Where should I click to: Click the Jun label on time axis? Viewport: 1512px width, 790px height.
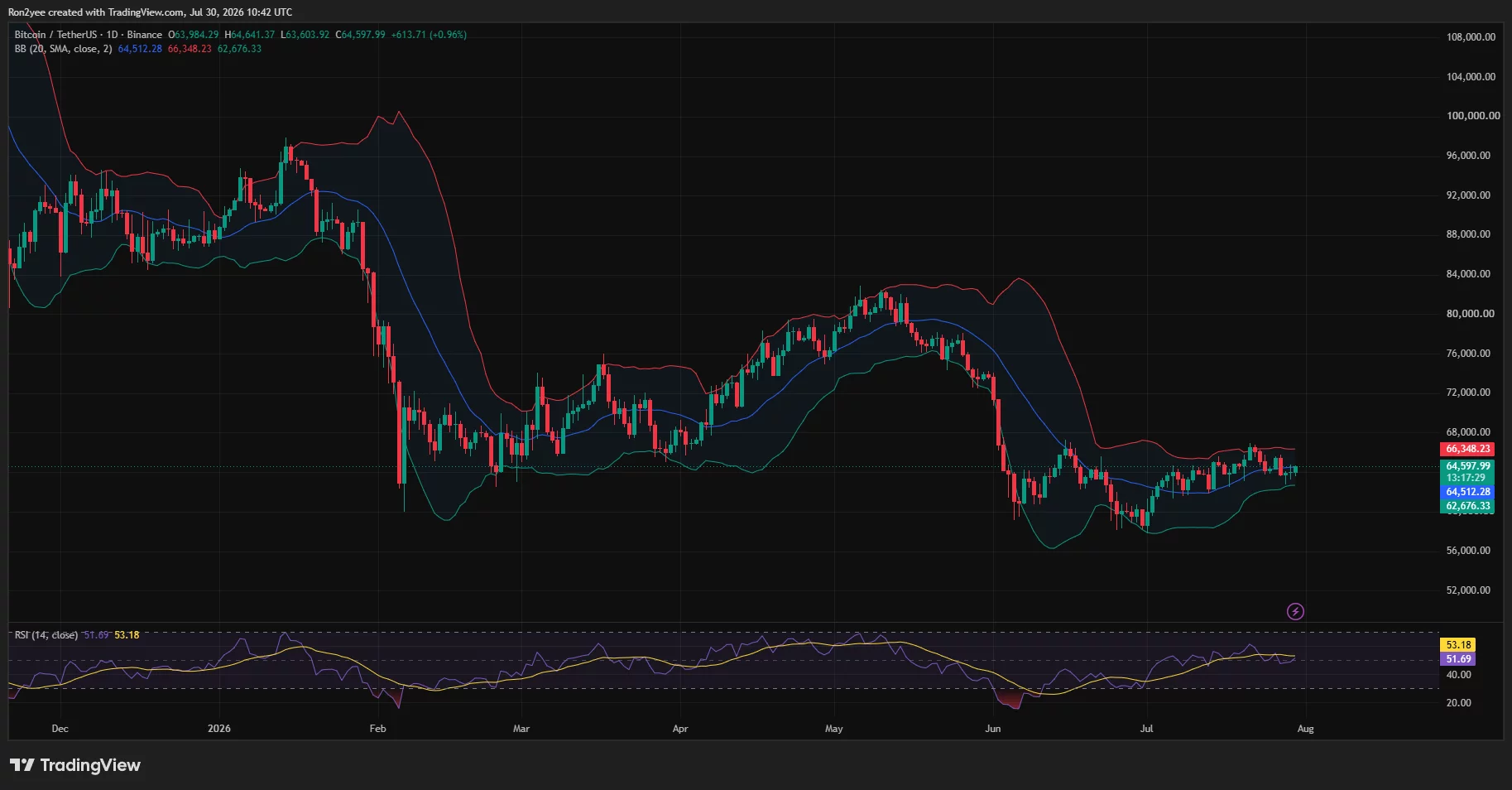coord(993,729)
